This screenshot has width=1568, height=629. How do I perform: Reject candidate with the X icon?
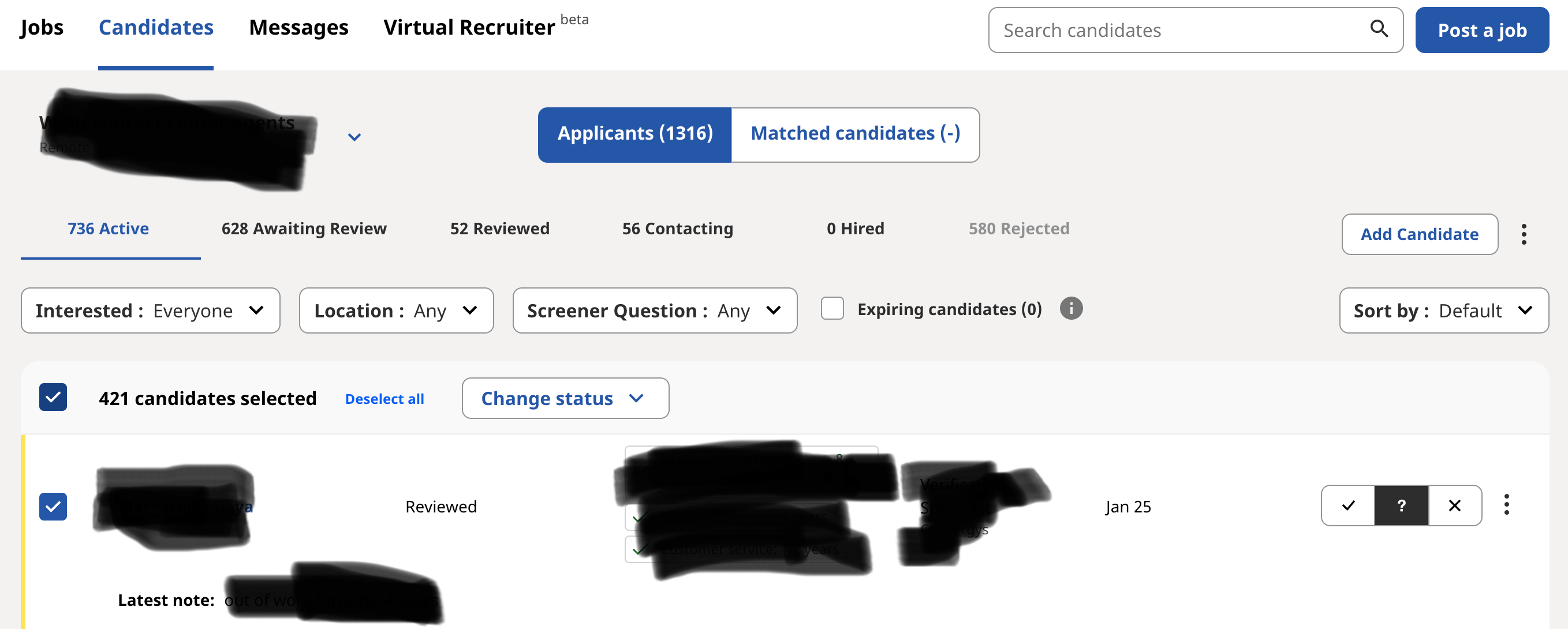pos(1454,506)
